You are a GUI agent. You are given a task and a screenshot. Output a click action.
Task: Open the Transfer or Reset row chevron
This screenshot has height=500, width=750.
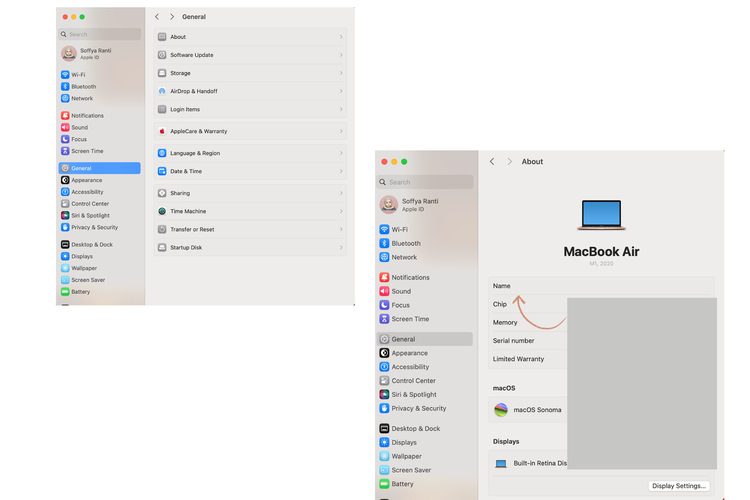[x=341, y=229]
